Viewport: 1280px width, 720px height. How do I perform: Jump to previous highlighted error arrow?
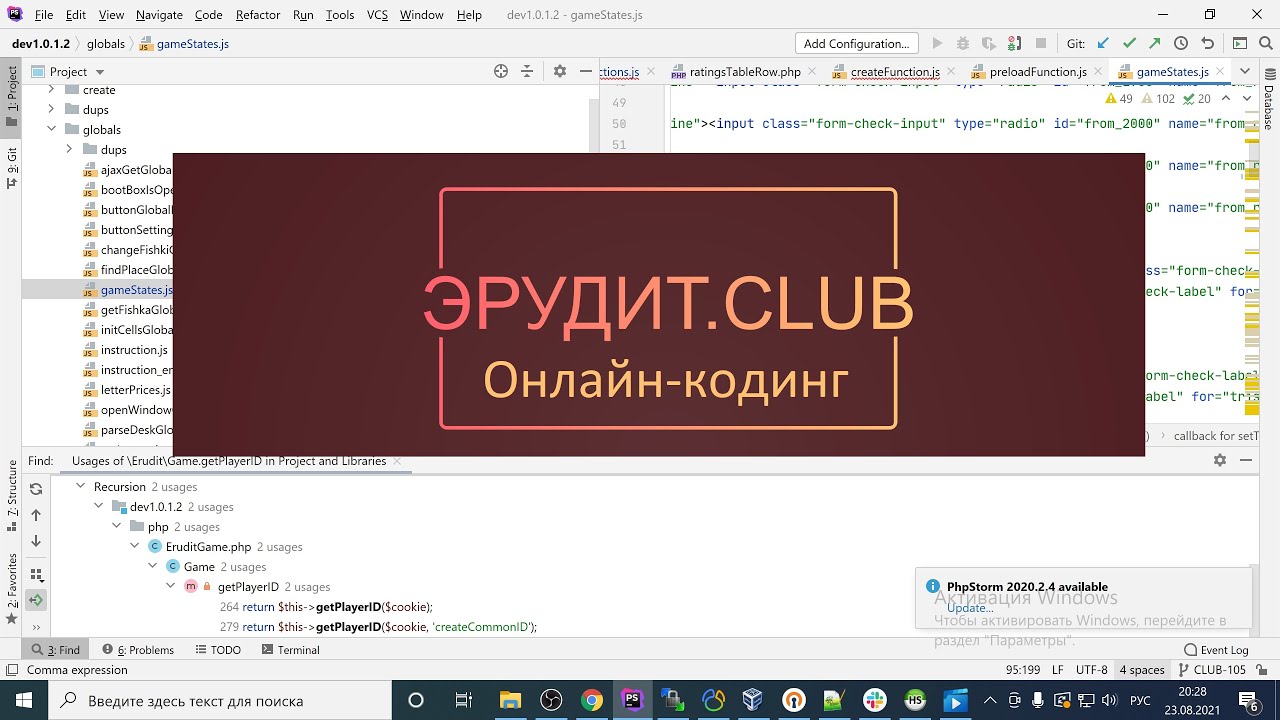pos(1226,99)
